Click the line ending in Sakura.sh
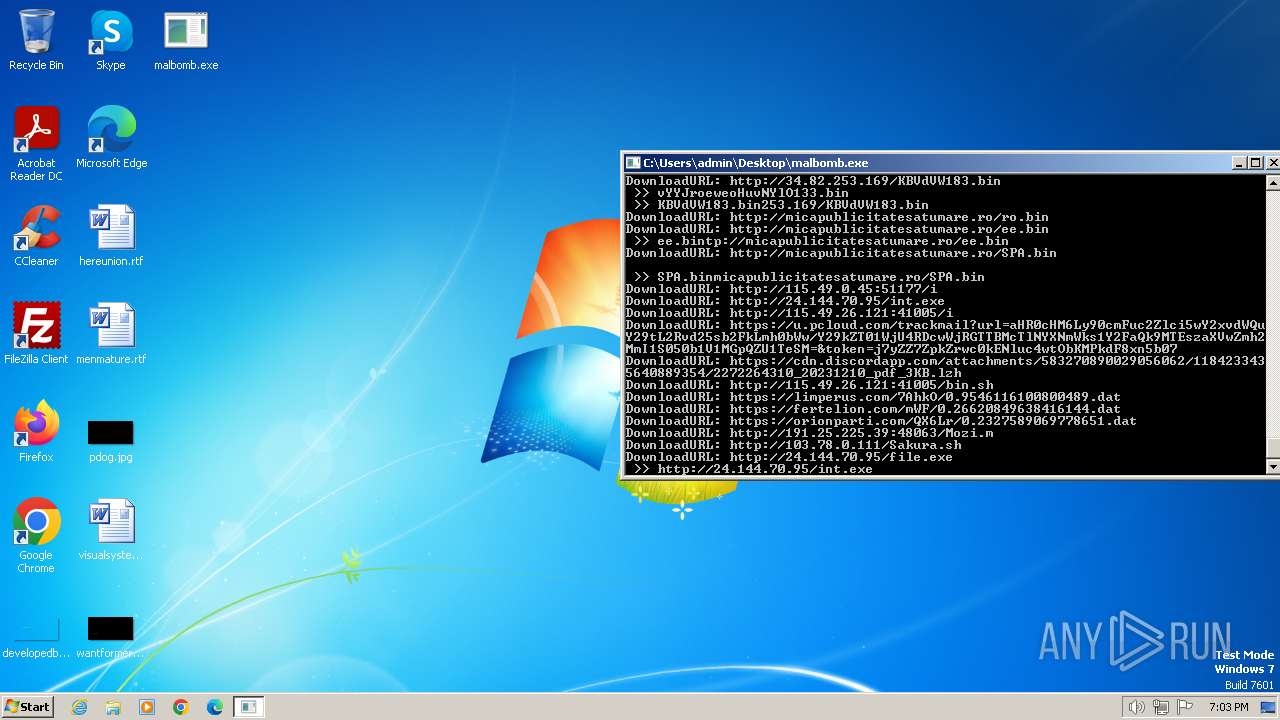This screenshot has height=720, width=1280. 794,445
